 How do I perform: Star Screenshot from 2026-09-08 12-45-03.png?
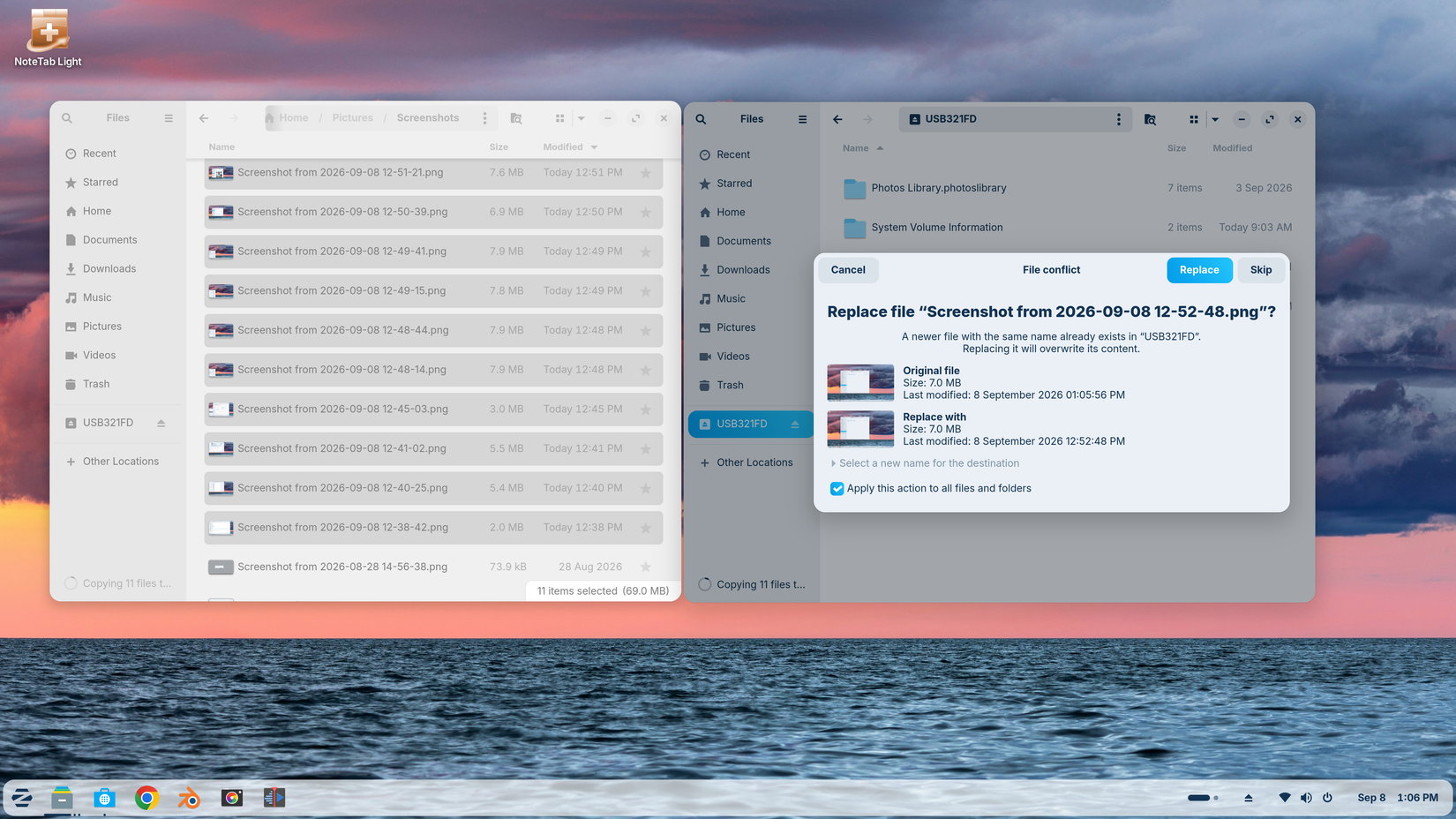coord(646,409)
